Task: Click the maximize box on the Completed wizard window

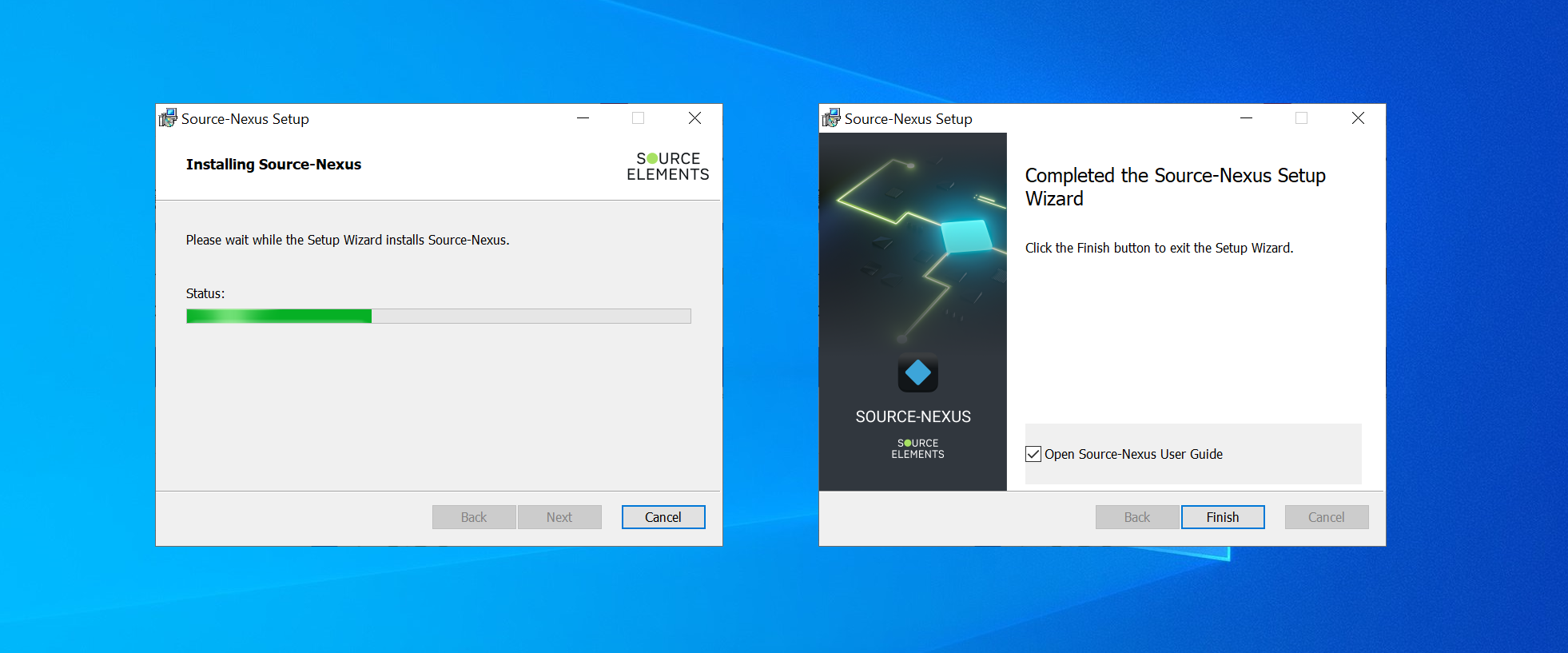Action: (1301, 118)
